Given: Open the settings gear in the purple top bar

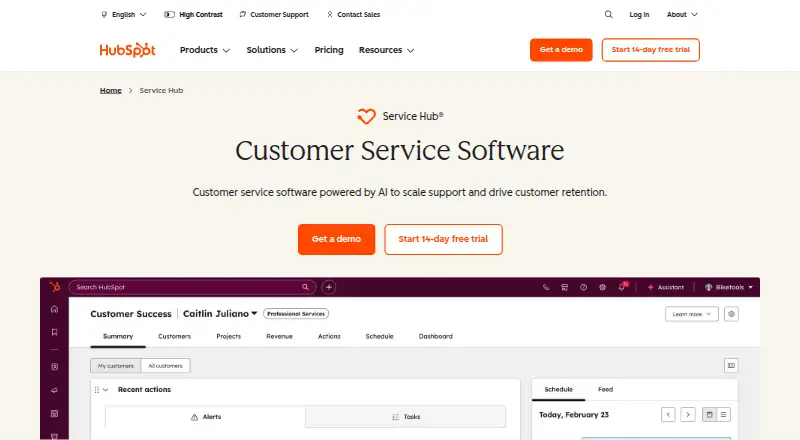Looking at the screenshot, I should (x=602, y=287).
